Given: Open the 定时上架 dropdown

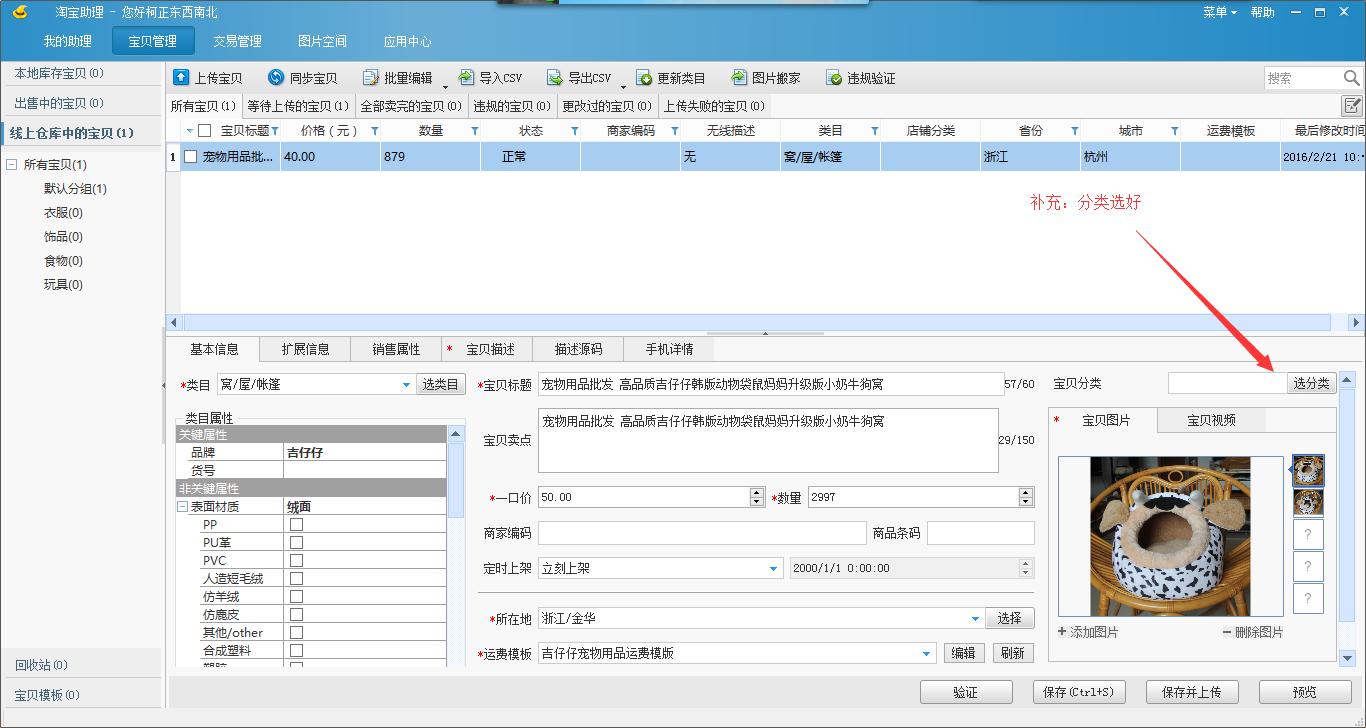Looking at the screenshot, I should tap(773, 568).
